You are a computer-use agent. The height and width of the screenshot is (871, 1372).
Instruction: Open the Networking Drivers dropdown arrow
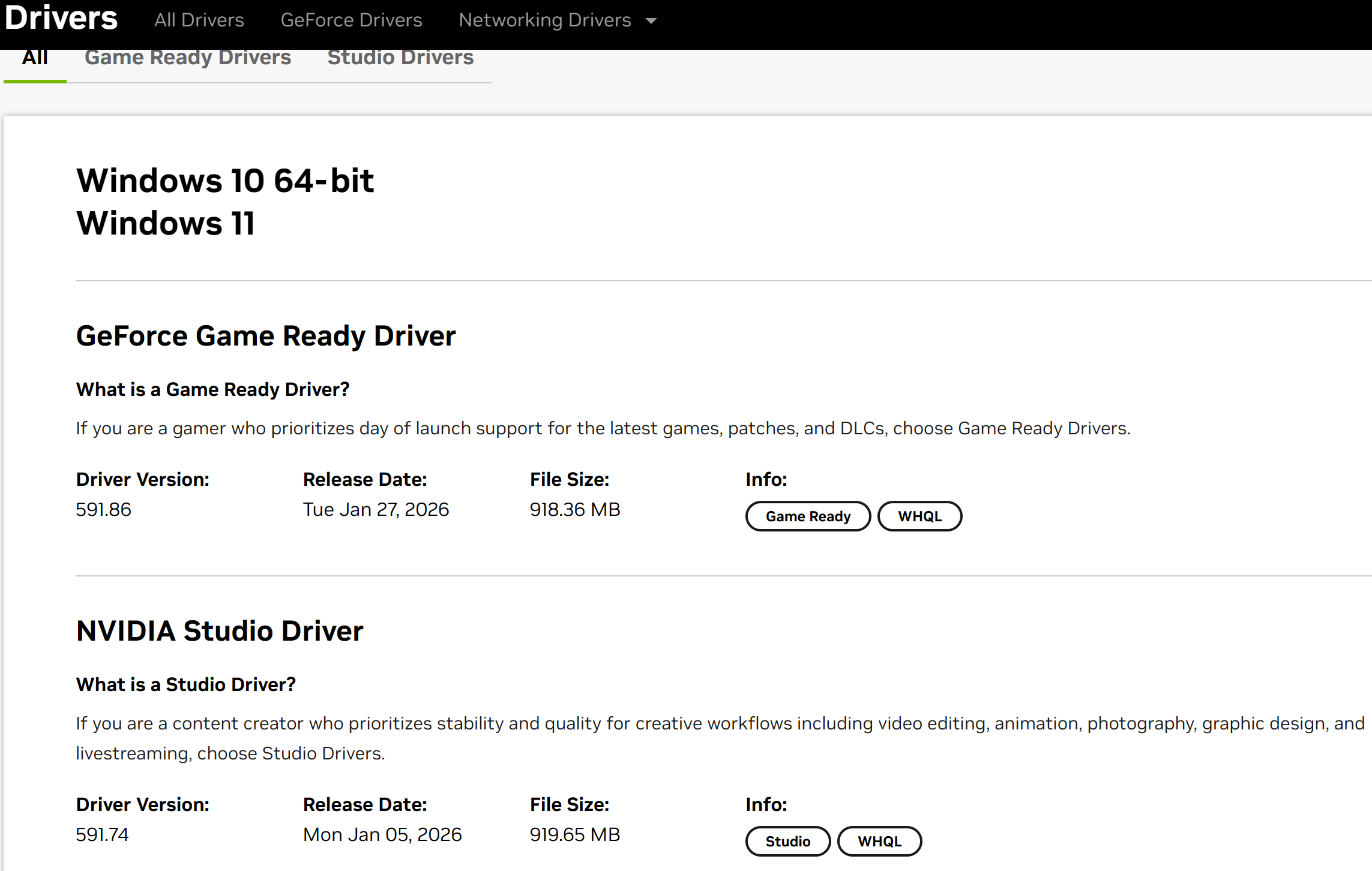pyautogui.click(x=651, y=21)
